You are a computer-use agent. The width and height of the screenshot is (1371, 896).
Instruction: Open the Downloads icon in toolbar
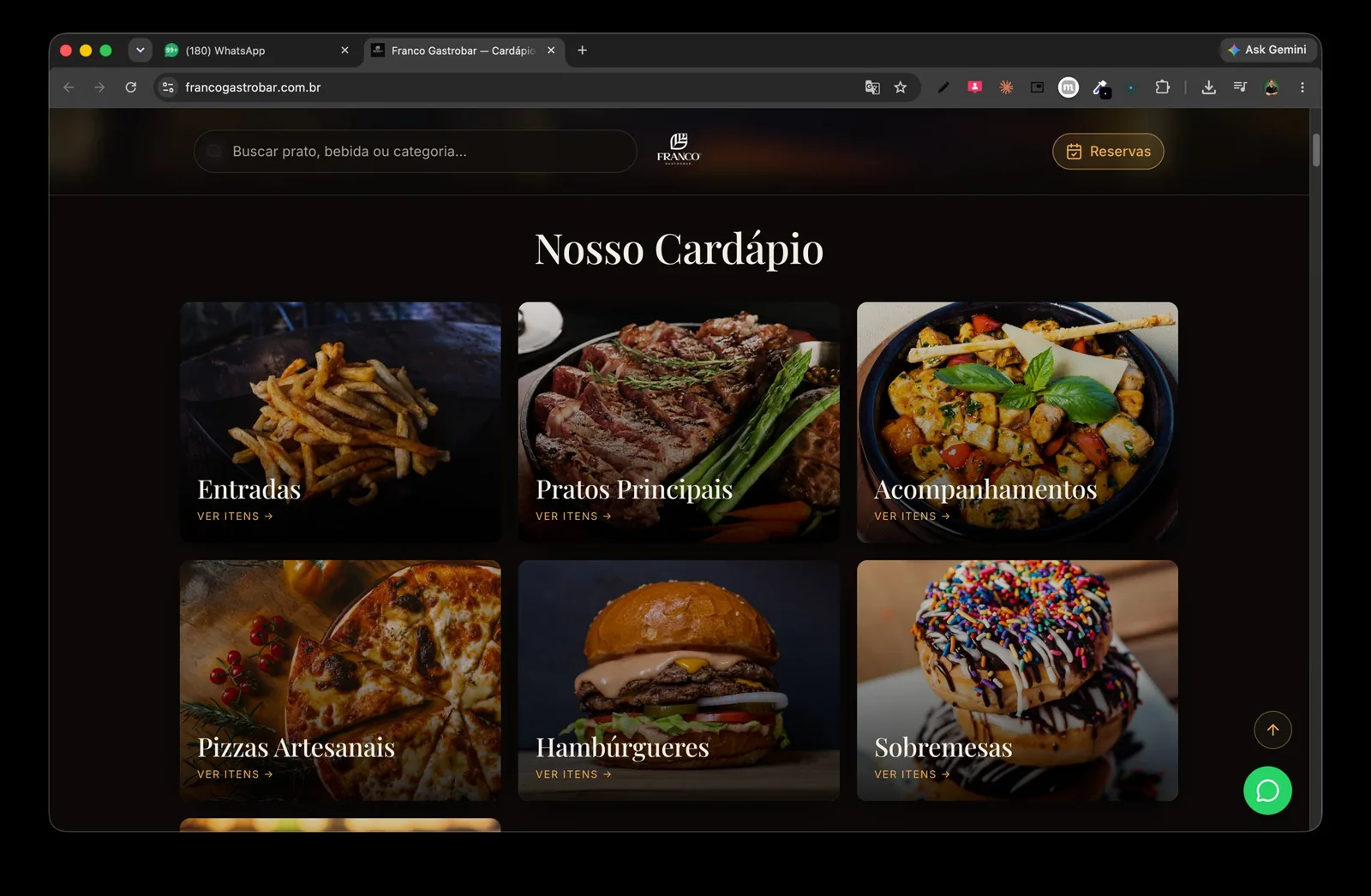(1208, 87)
